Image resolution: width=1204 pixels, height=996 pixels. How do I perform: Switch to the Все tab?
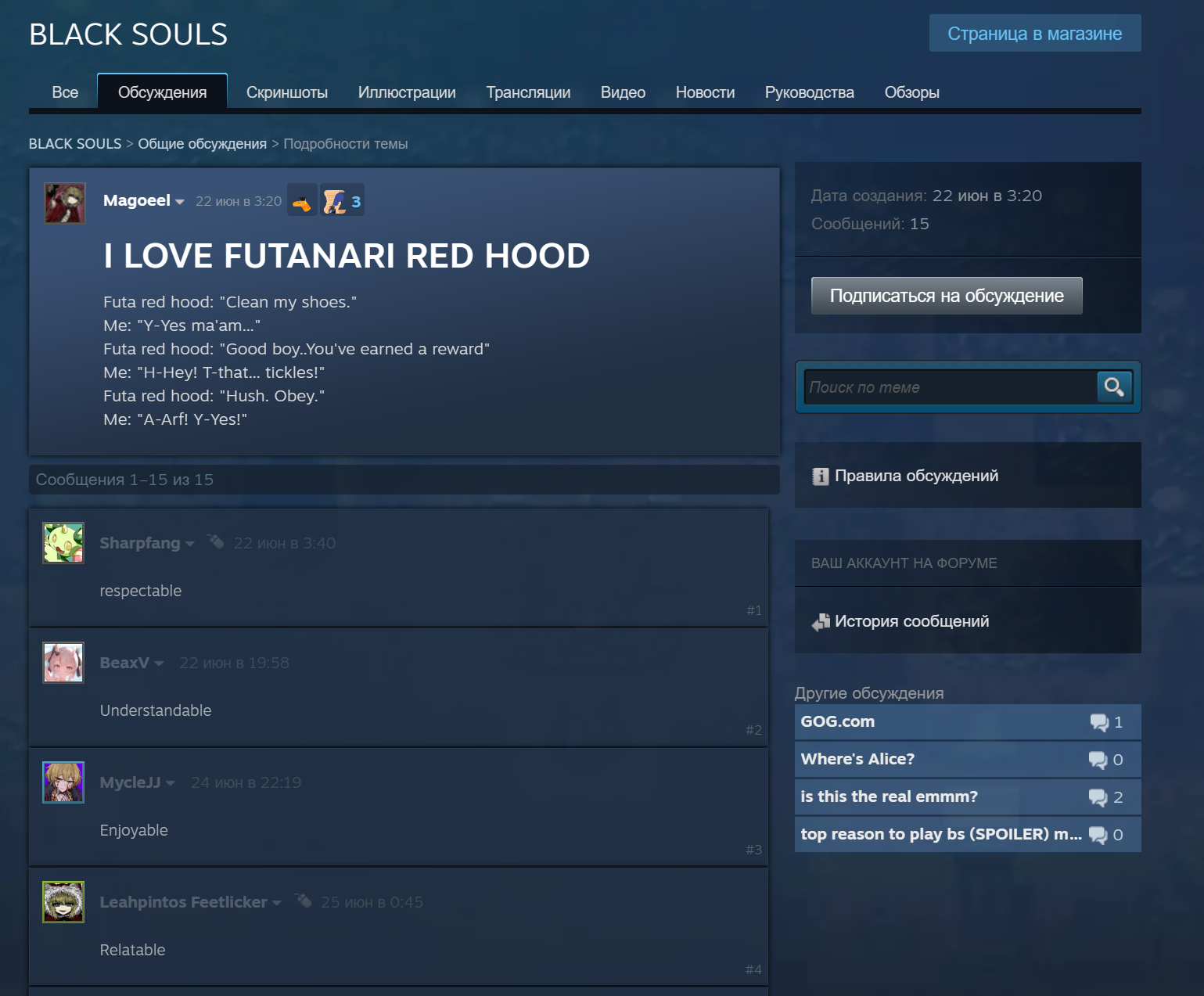65,92
